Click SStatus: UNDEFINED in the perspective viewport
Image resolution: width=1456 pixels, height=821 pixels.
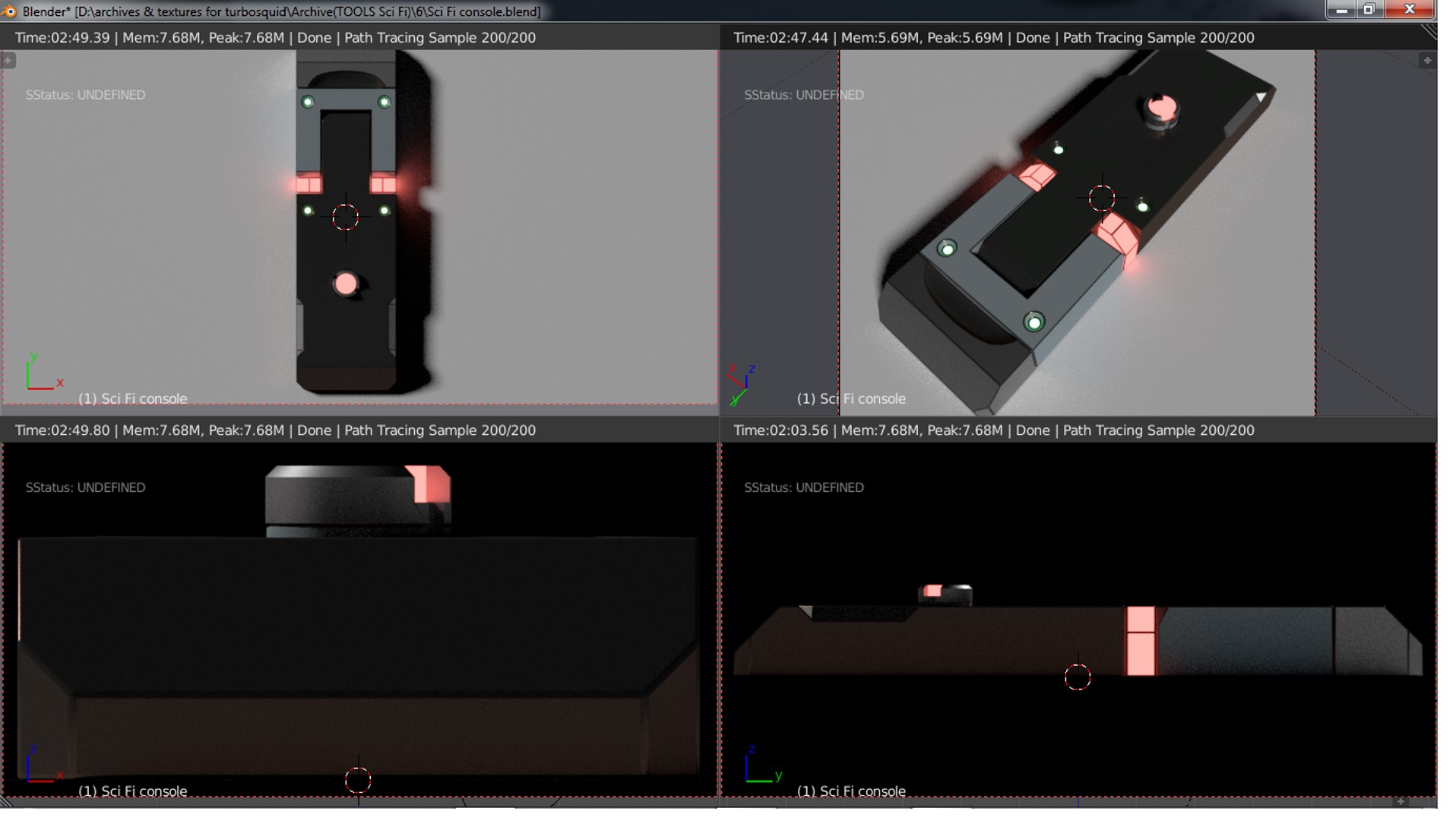pos(804,95)
